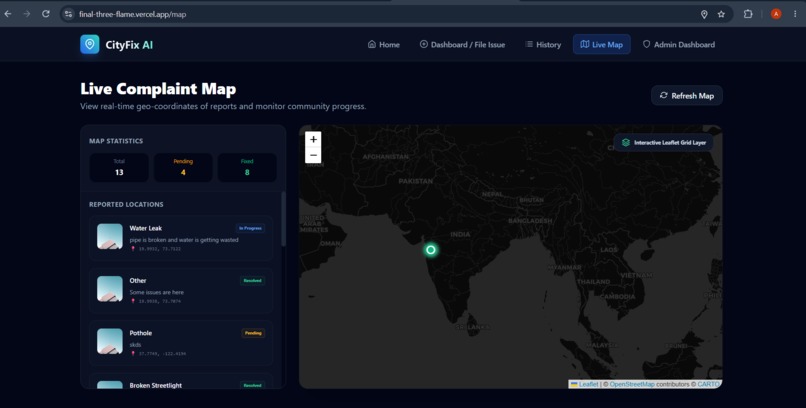Open the OpenStreetMap attribution link
Screen dimensions: 806x408
[x=632, y=384]
